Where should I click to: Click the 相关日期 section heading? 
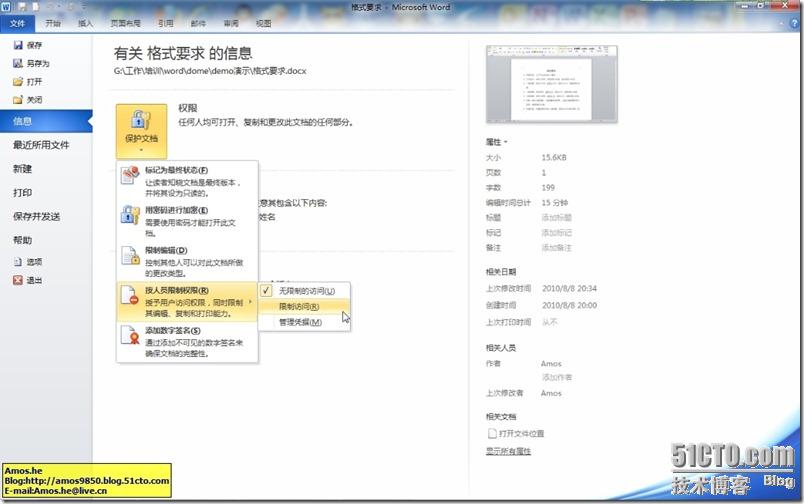tap(501, 272)
